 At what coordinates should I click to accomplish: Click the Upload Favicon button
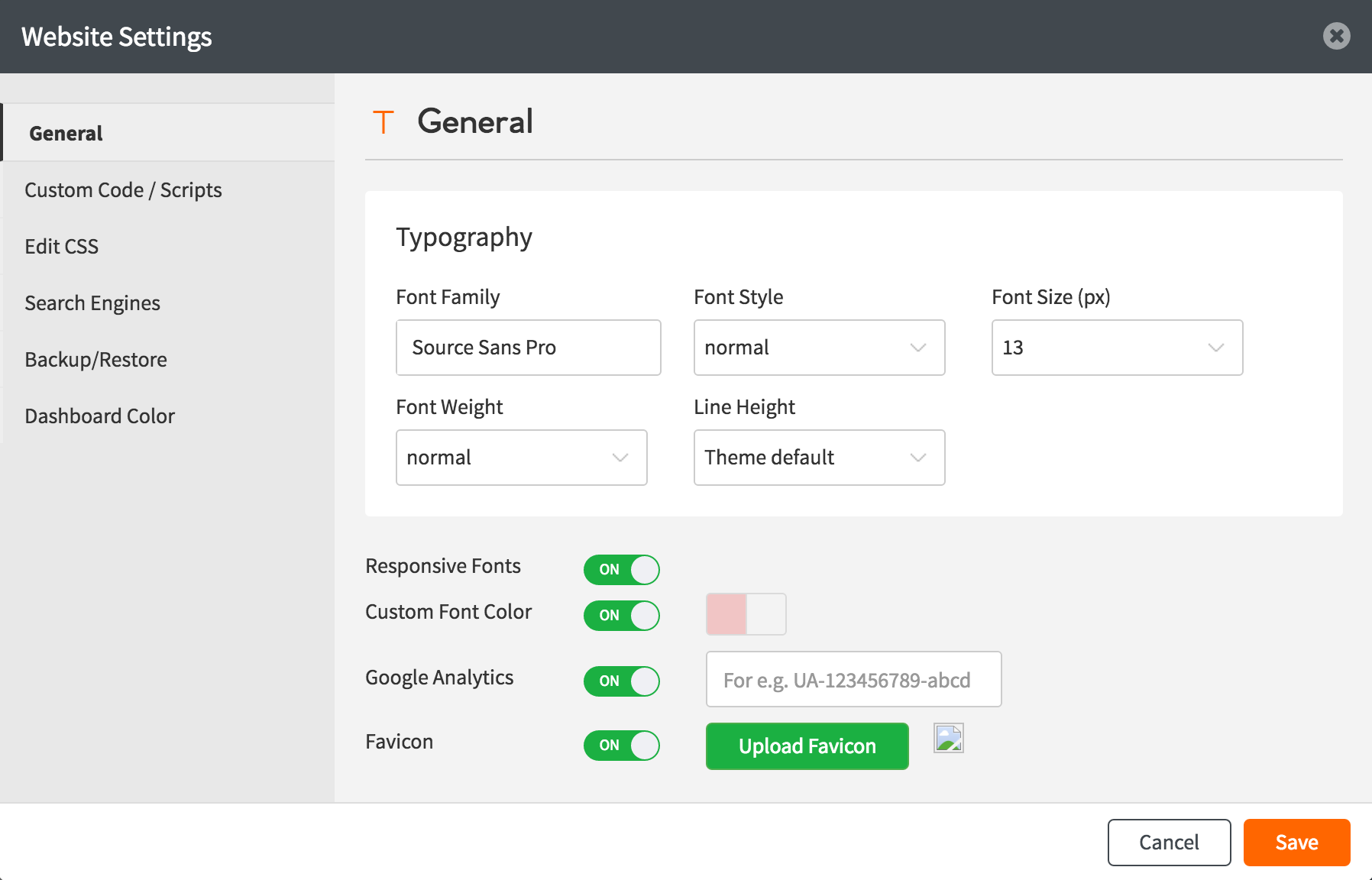pos(807,746)
